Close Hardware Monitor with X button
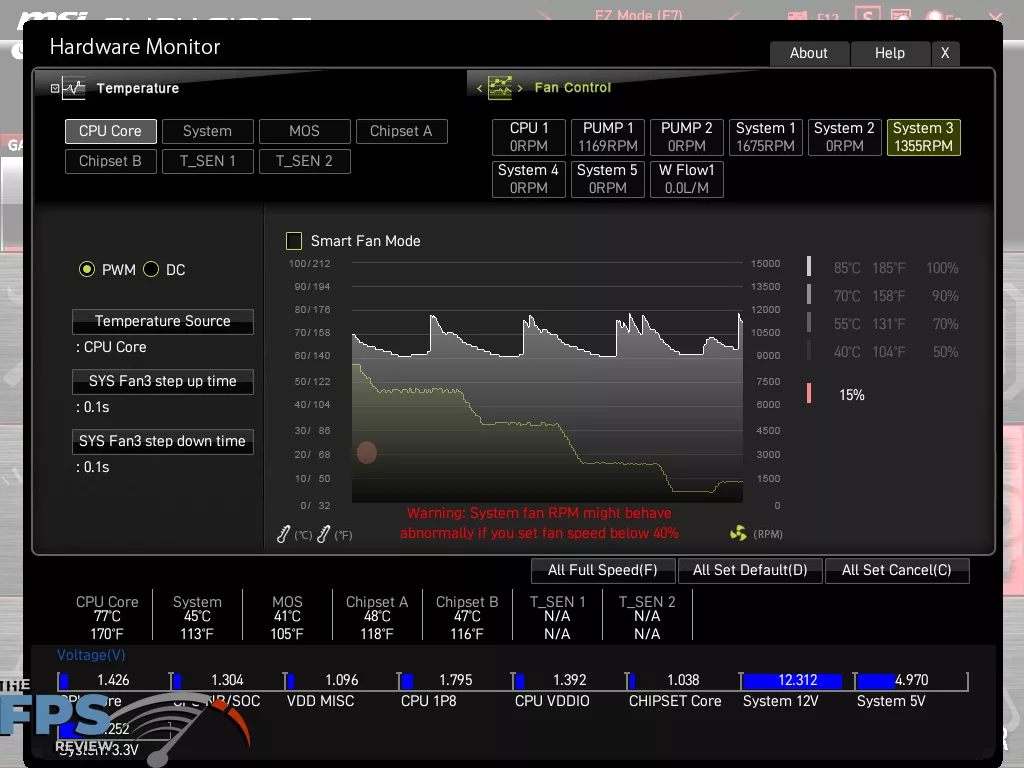 (945, 54)
